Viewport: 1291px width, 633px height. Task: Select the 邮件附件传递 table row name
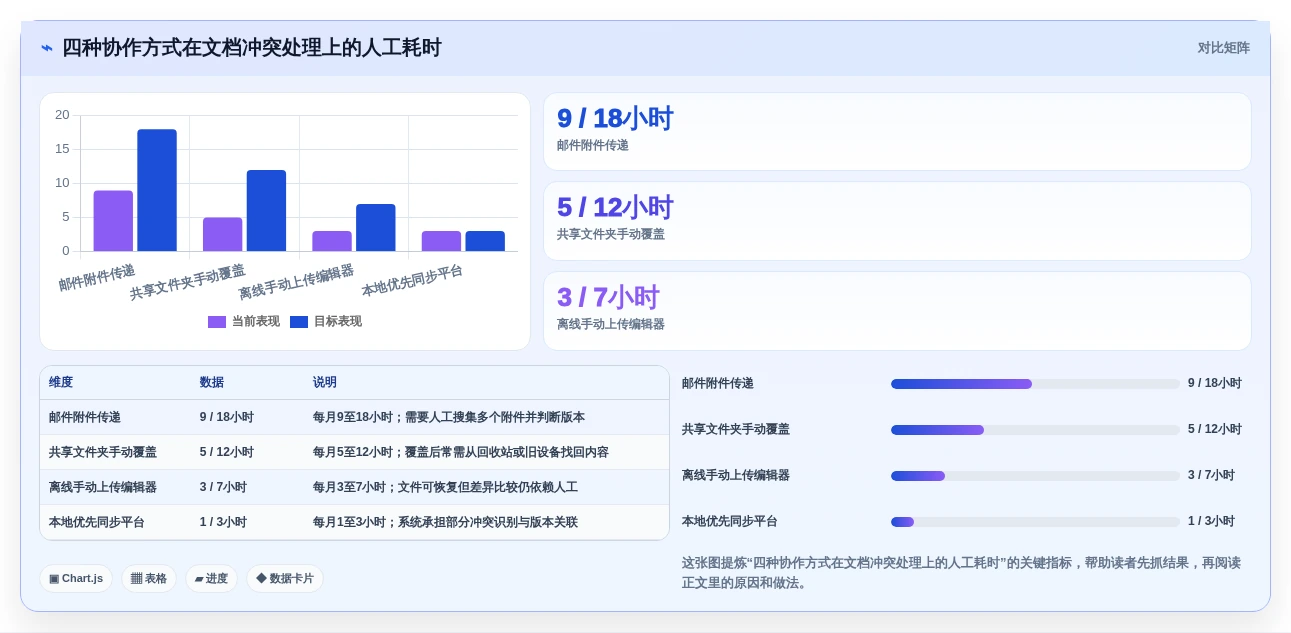coord(85,418)
